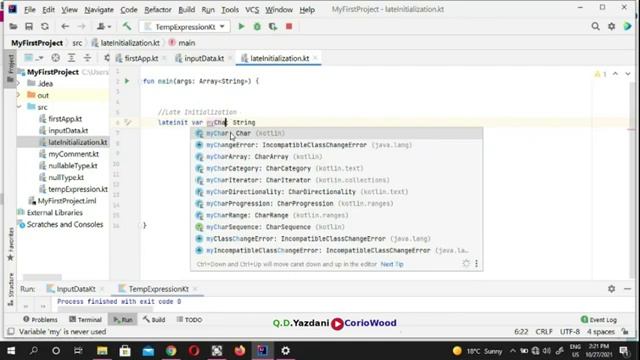The height and width of the screenshot is (360, 640).
Task: Open Scratches and Consoles node
Action: [x=64, y=224]
